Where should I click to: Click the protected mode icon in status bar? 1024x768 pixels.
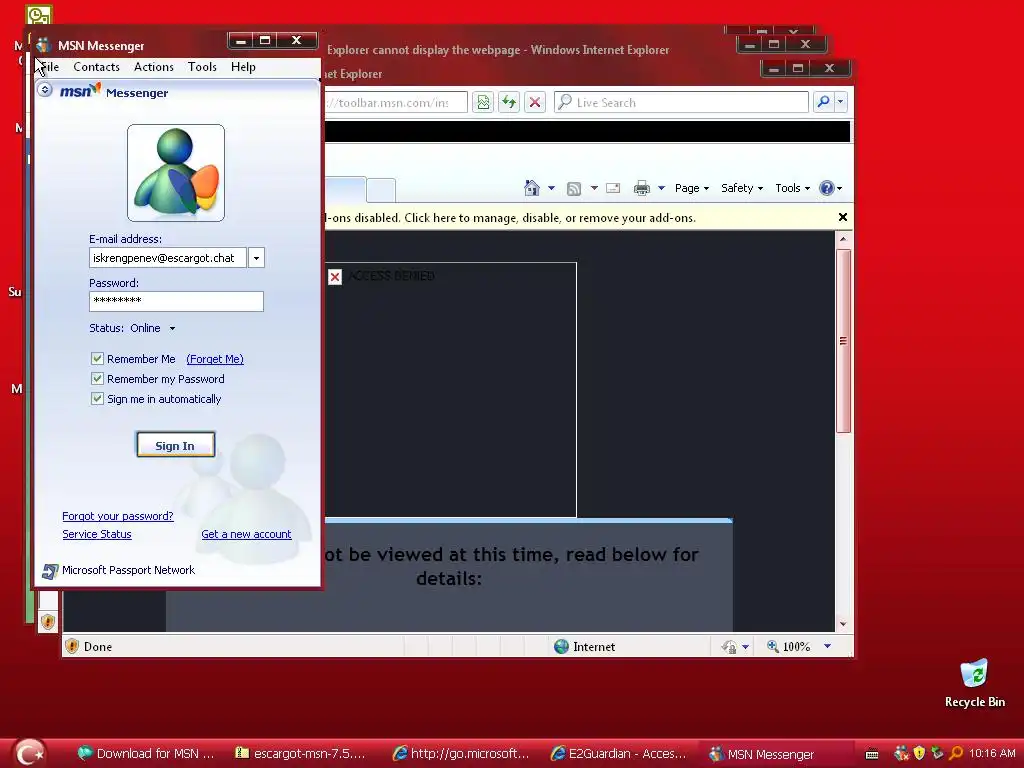(x=729, y=647)
